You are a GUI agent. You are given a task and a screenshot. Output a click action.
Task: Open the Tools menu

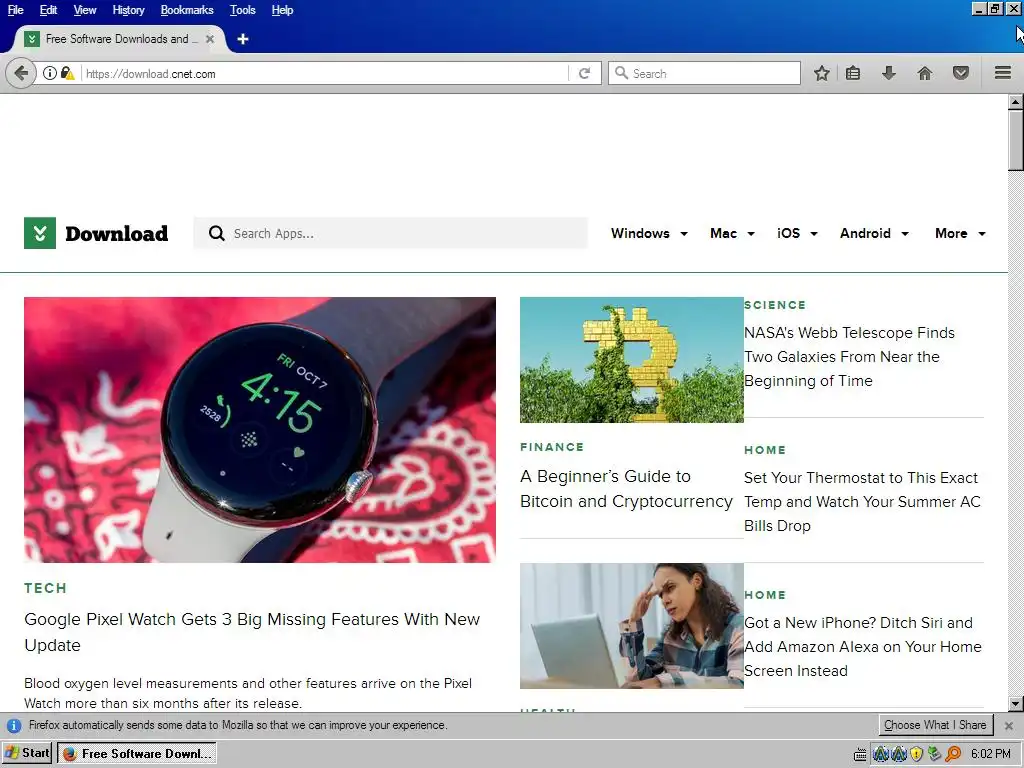(x=242, y=10)
